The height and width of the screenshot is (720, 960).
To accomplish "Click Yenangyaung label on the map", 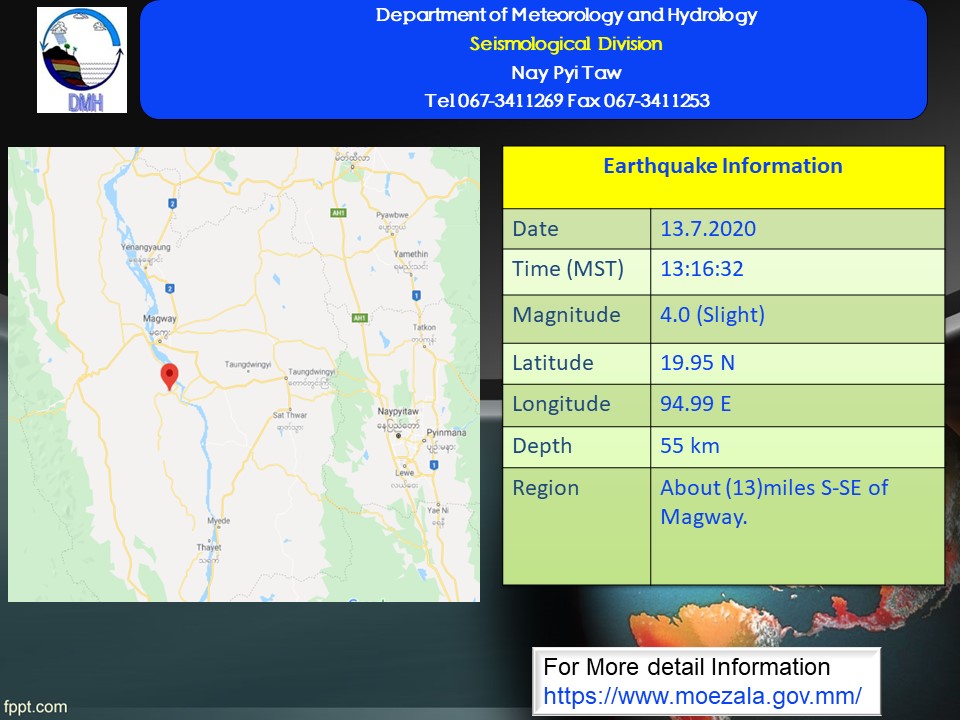I will click(145, 247).
